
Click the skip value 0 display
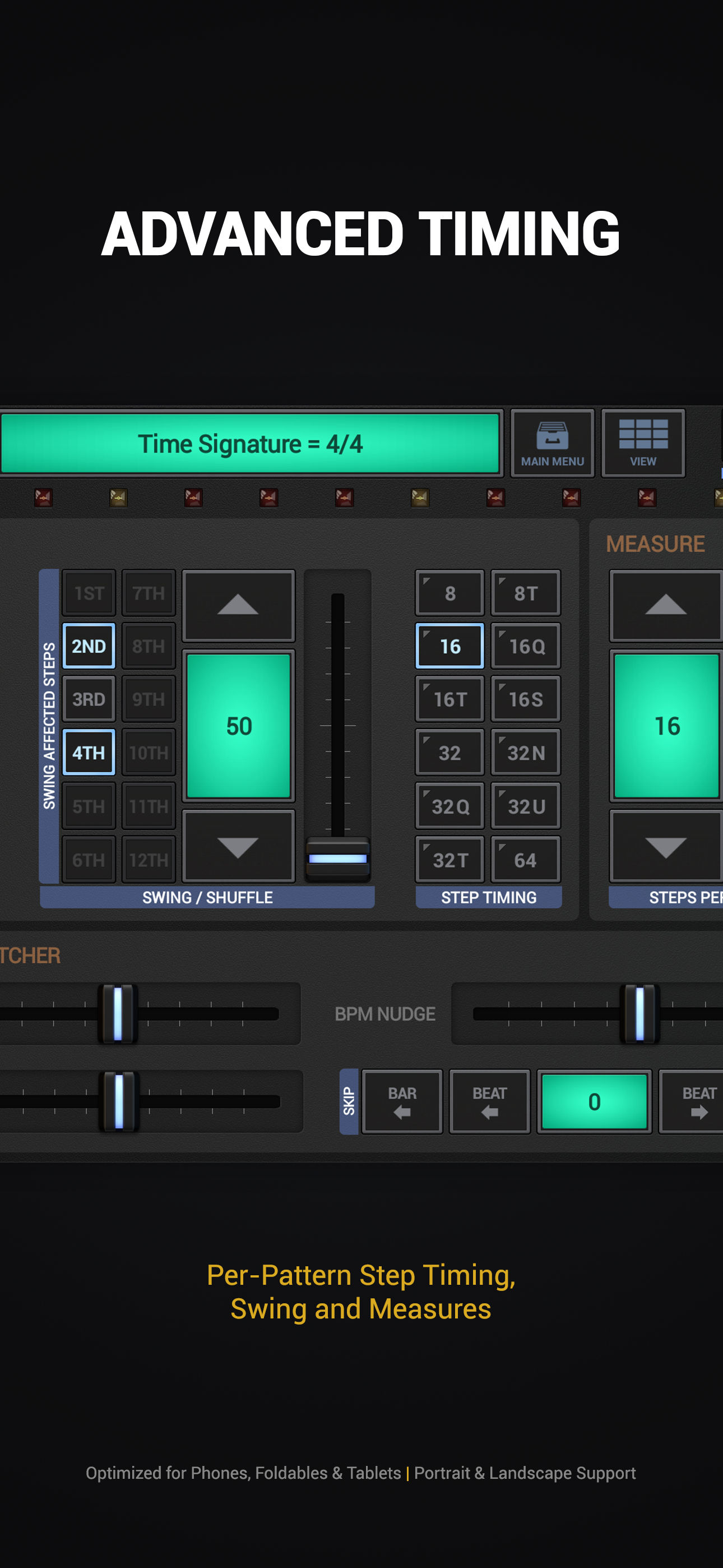(x=594, y=1101)
